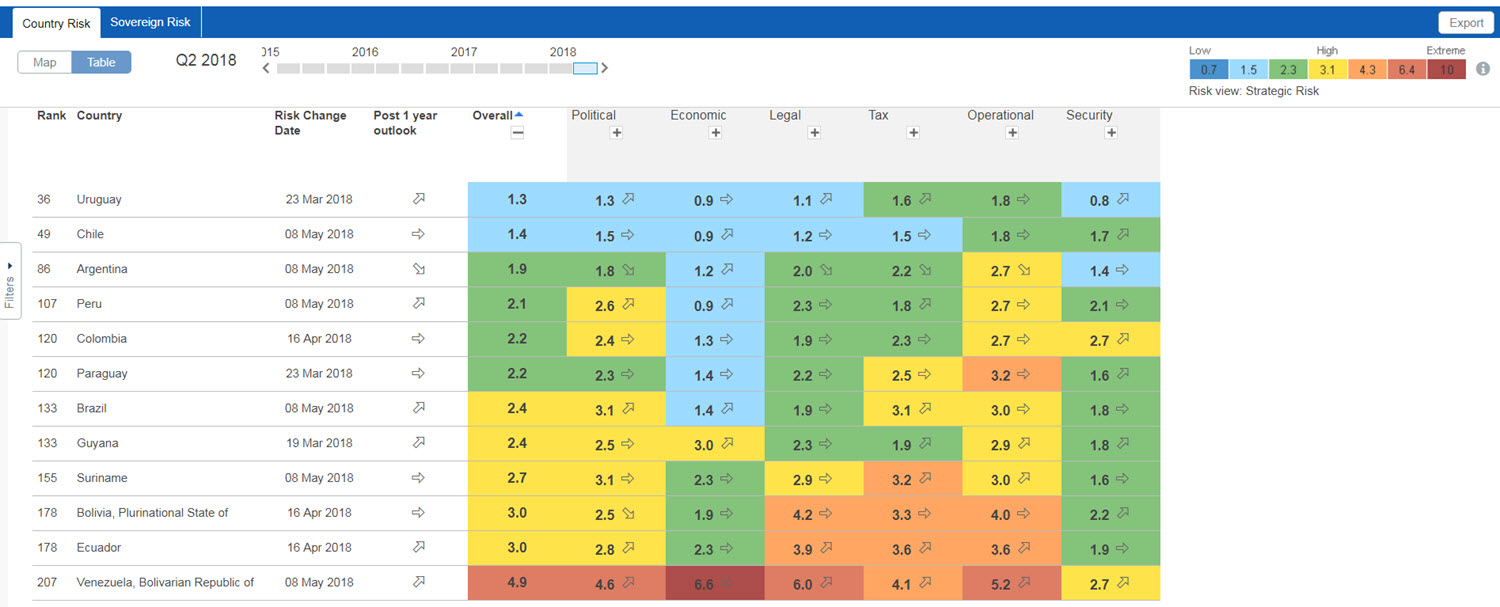
Task: Click the info icon beside risk legend
Action: [1483, 69]
